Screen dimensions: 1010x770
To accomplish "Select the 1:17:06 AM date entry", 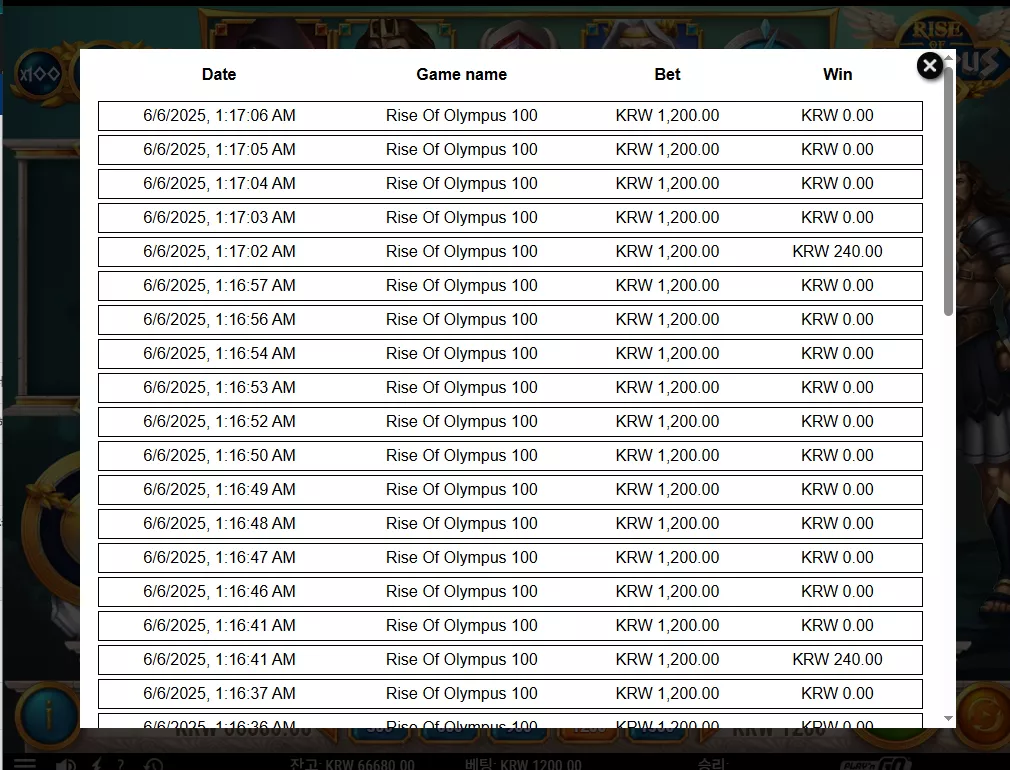I will (219, 115).
